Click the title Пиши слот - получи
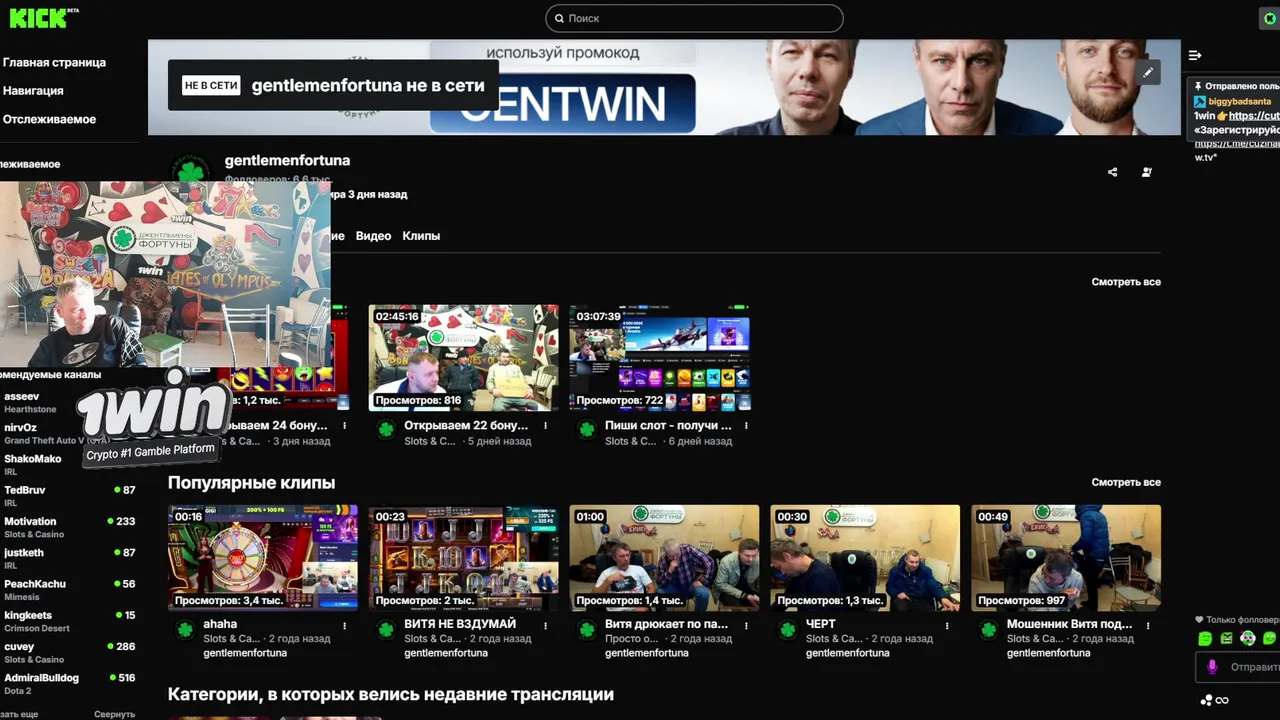1280x720 pixels. click(x=668, y=426)
